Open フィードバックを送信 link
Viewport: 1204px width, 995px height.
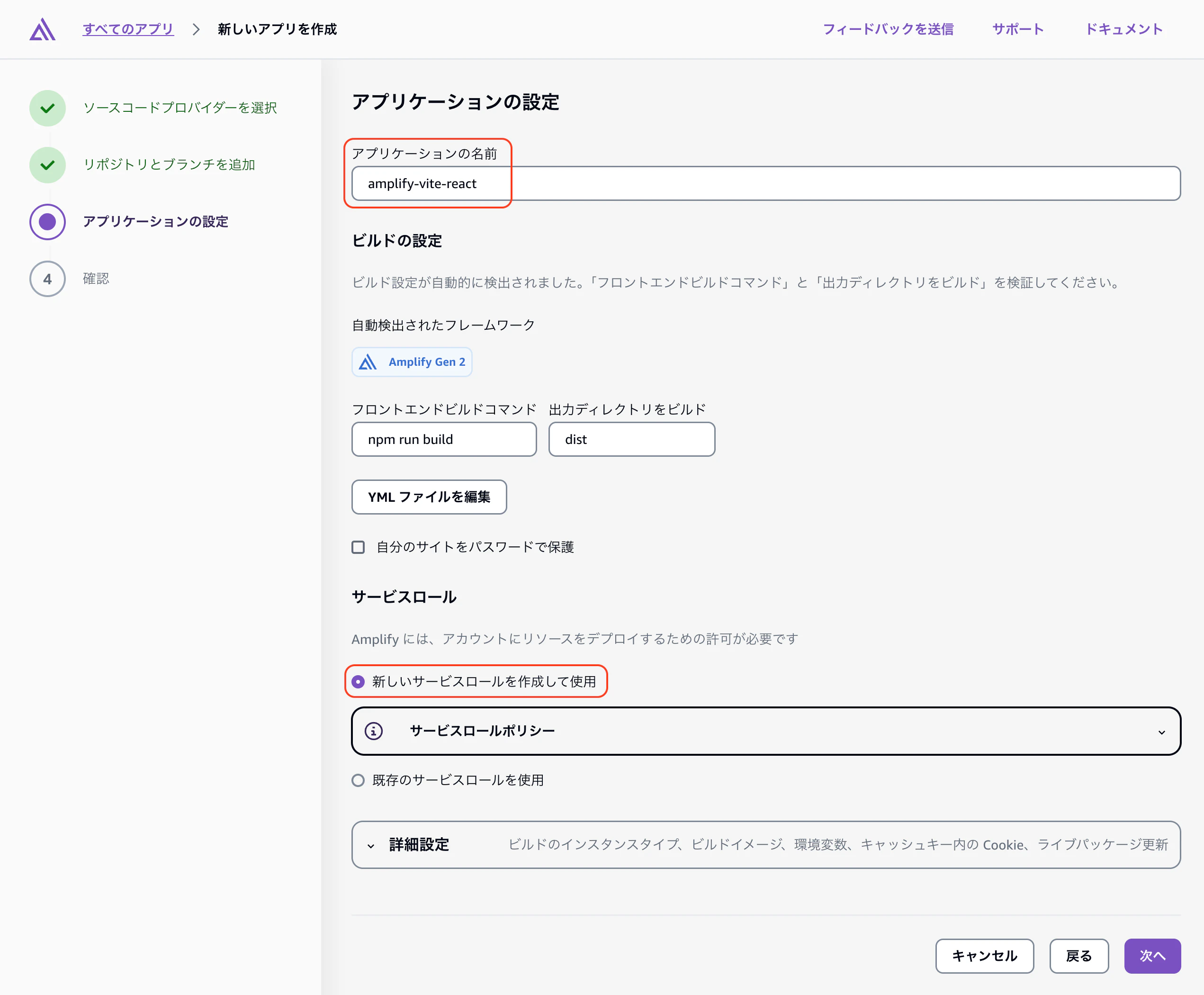click(888, 29)
